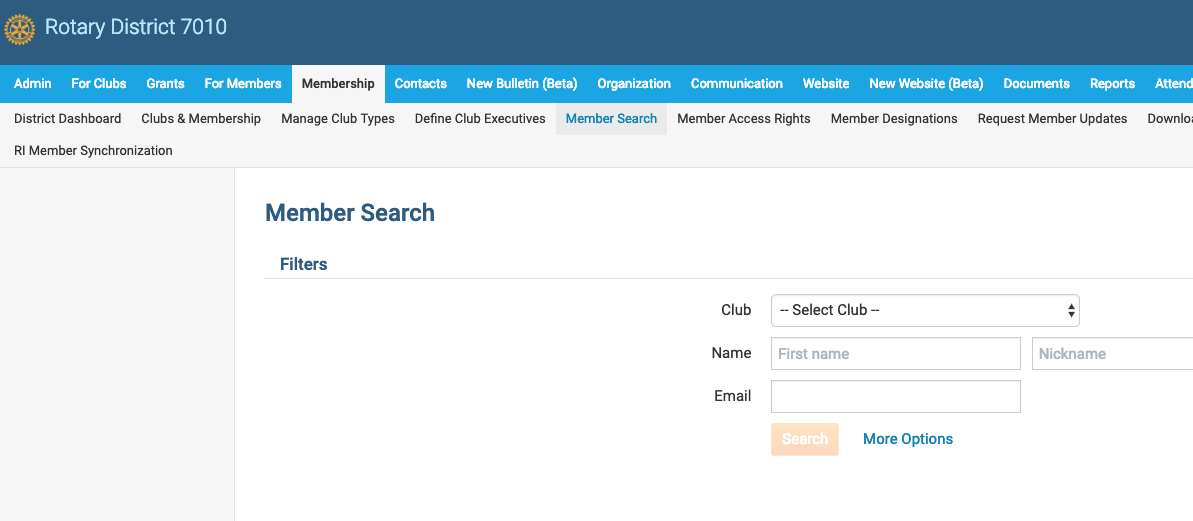Viewport: 1193px width, 521px height.
Task: Open the Select Club dropdown
Action: click(x=924, y=310)
